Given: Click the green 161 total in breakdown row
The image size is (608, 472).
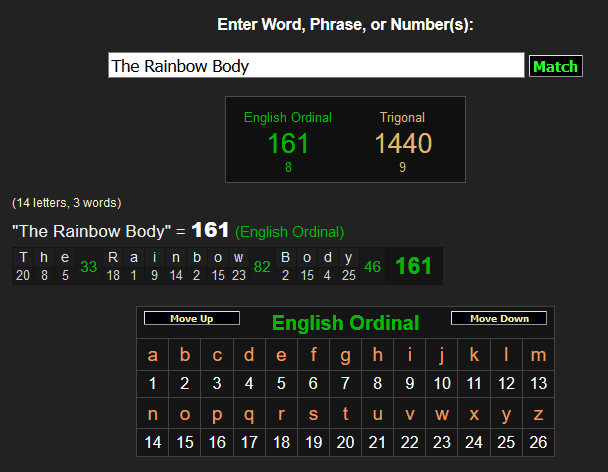Looking at the screenshot, I should [414, 267].
